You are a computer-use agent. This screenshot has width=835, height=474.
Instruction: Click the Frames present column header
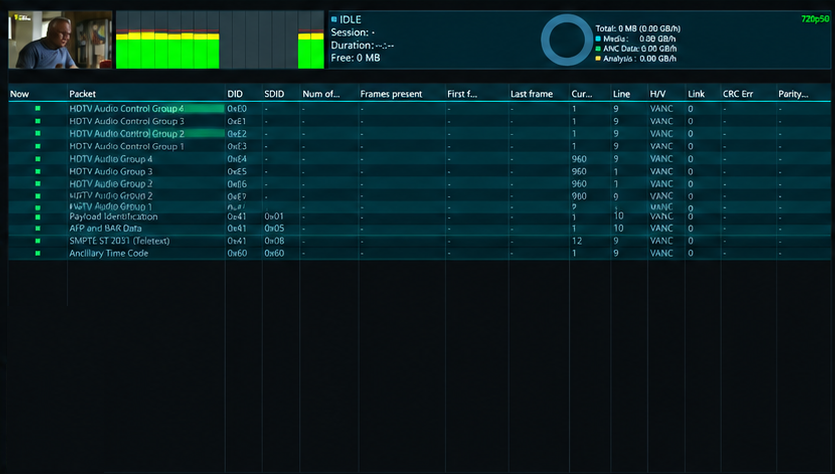pos(391,94)
